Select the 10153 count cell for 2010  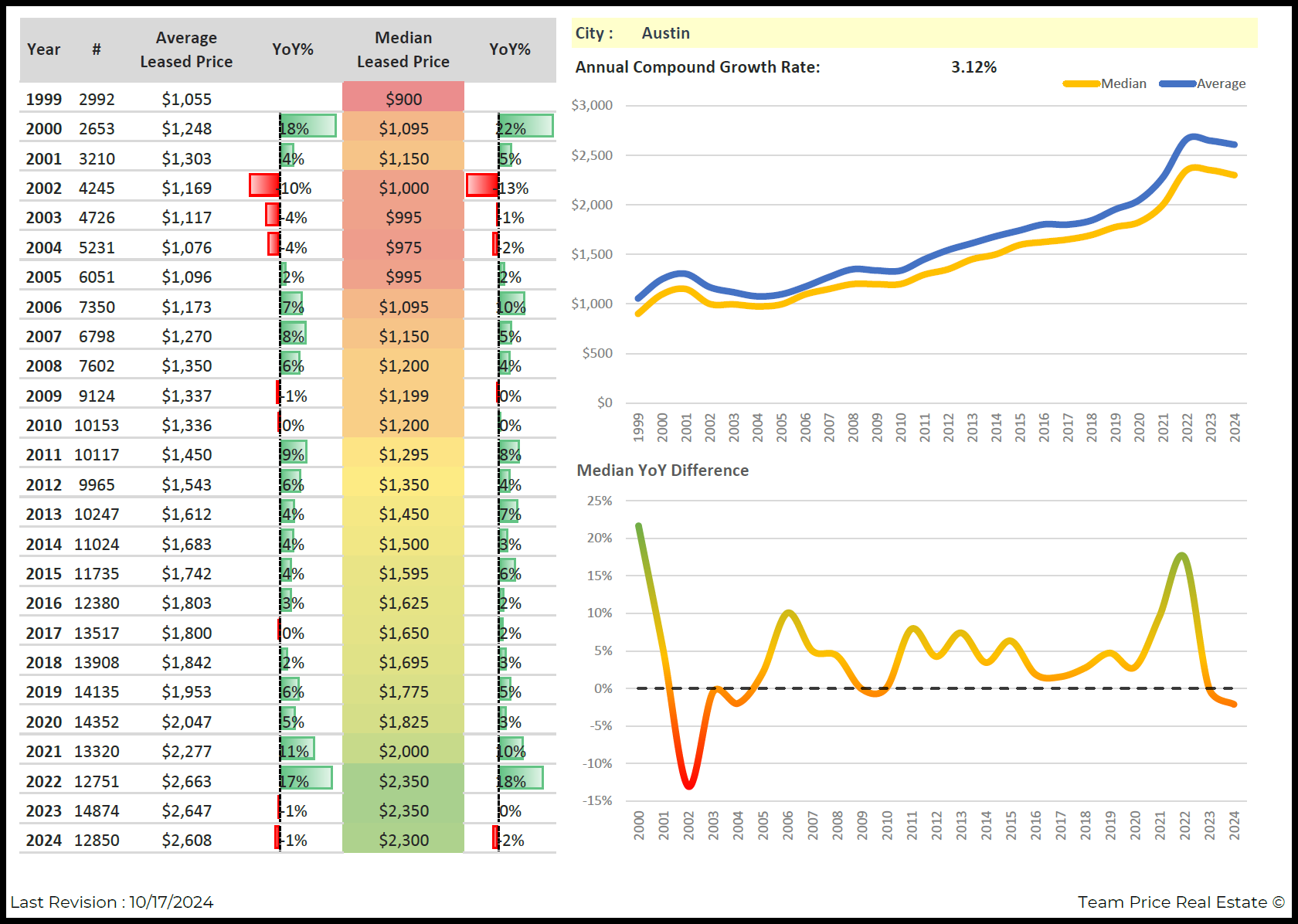pos(97,425)
